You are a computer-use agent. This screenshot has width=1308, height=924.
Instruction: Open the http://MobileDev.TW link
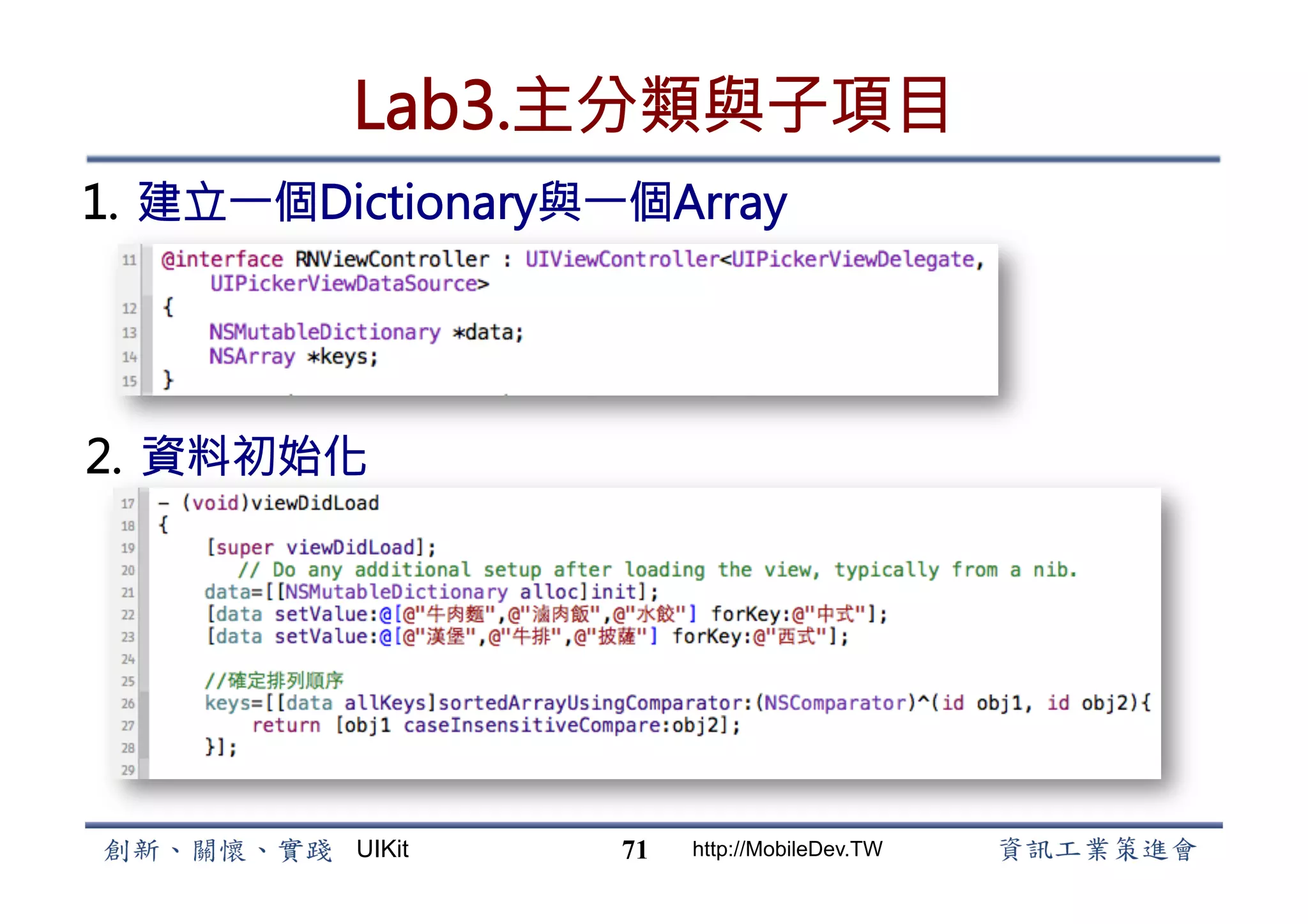[787, 849]
